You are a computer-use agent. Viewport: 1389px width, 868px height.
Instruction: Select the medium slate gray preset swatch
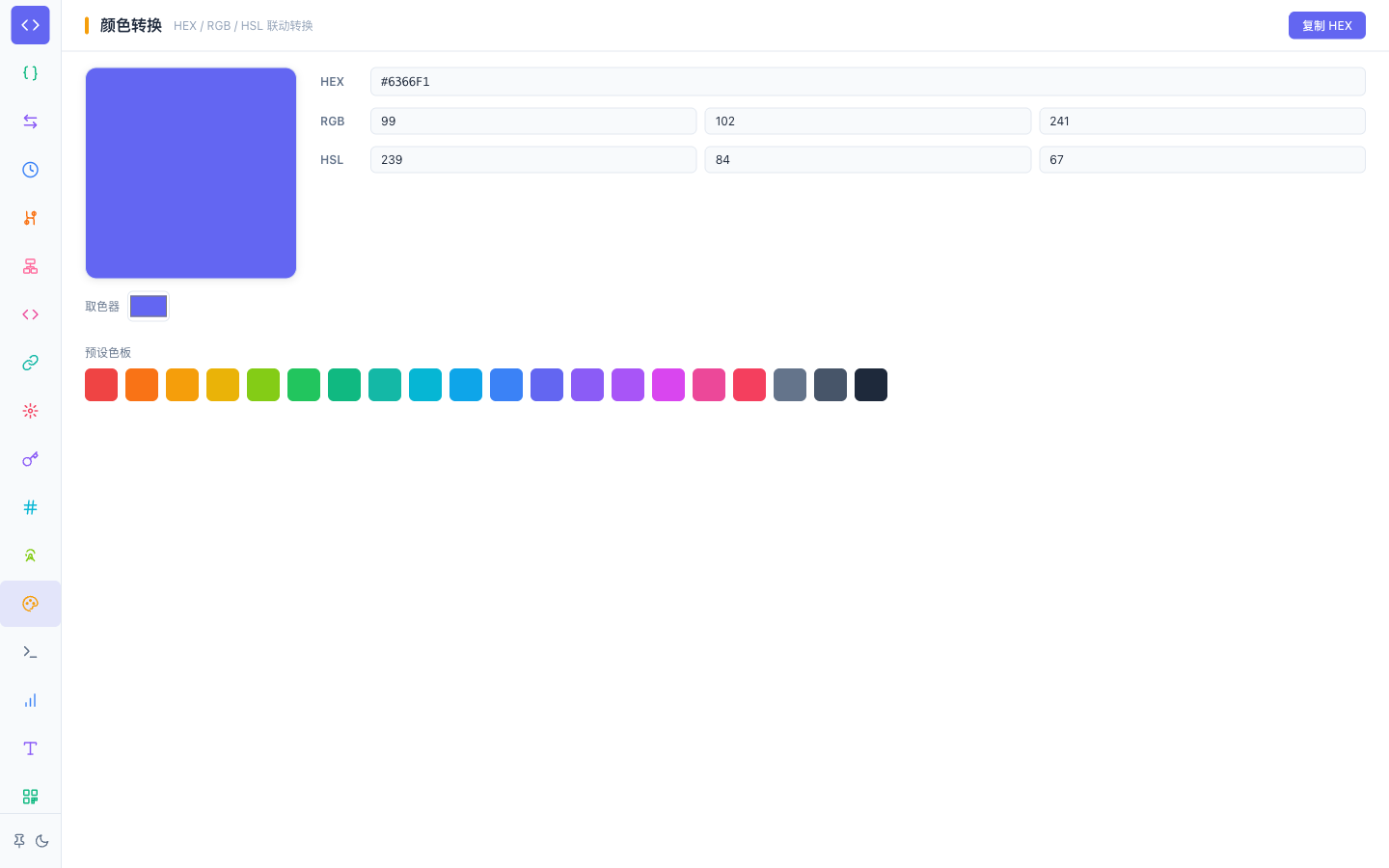coord(831,385)
